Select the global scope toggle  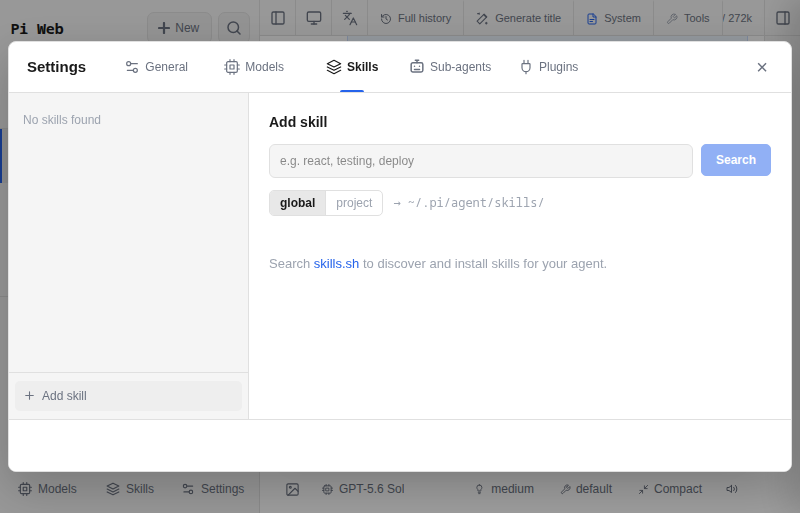coord(297,203)
